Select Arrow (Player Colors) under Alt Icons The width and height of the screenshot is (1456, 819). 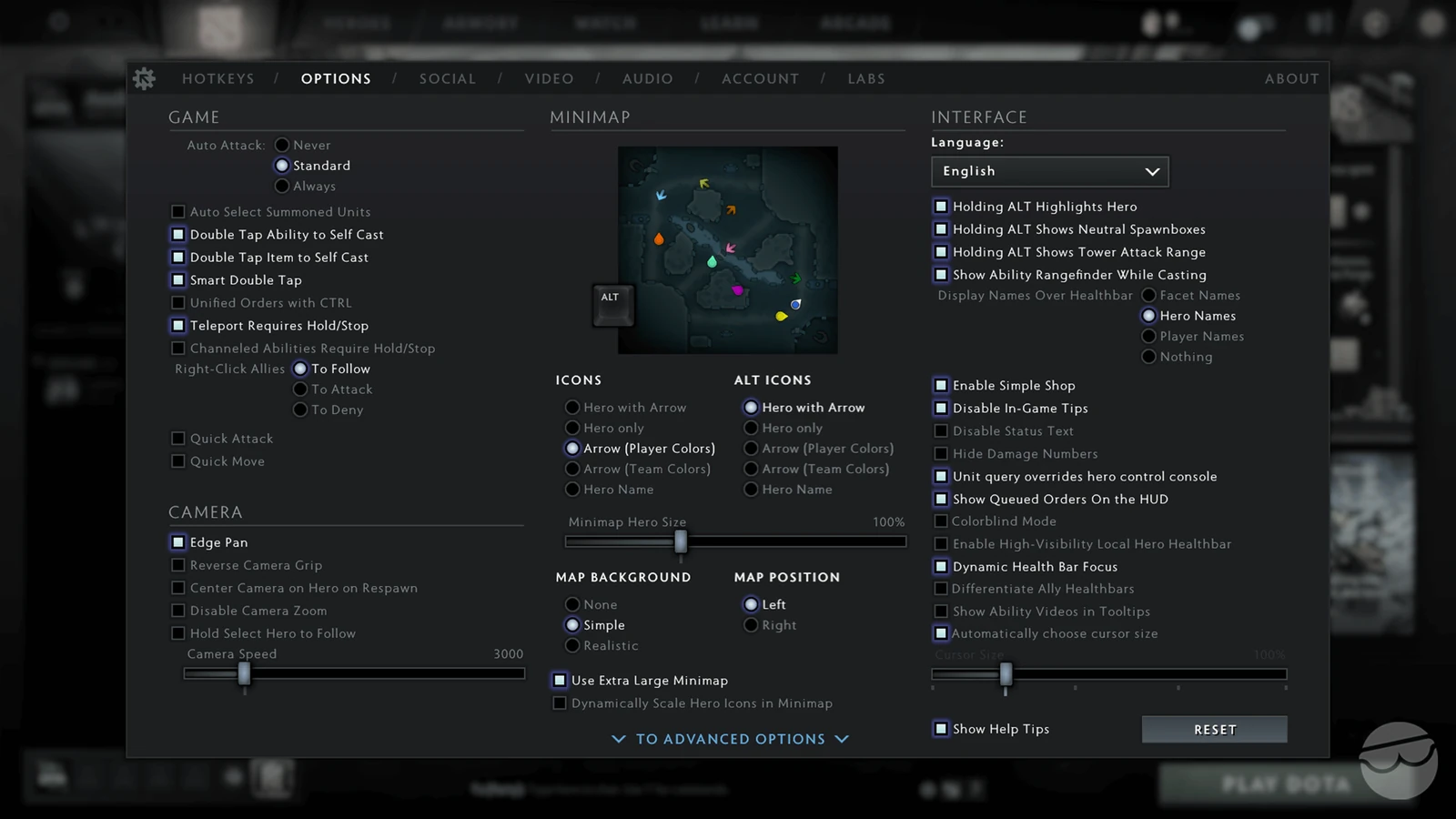(751, 449)
